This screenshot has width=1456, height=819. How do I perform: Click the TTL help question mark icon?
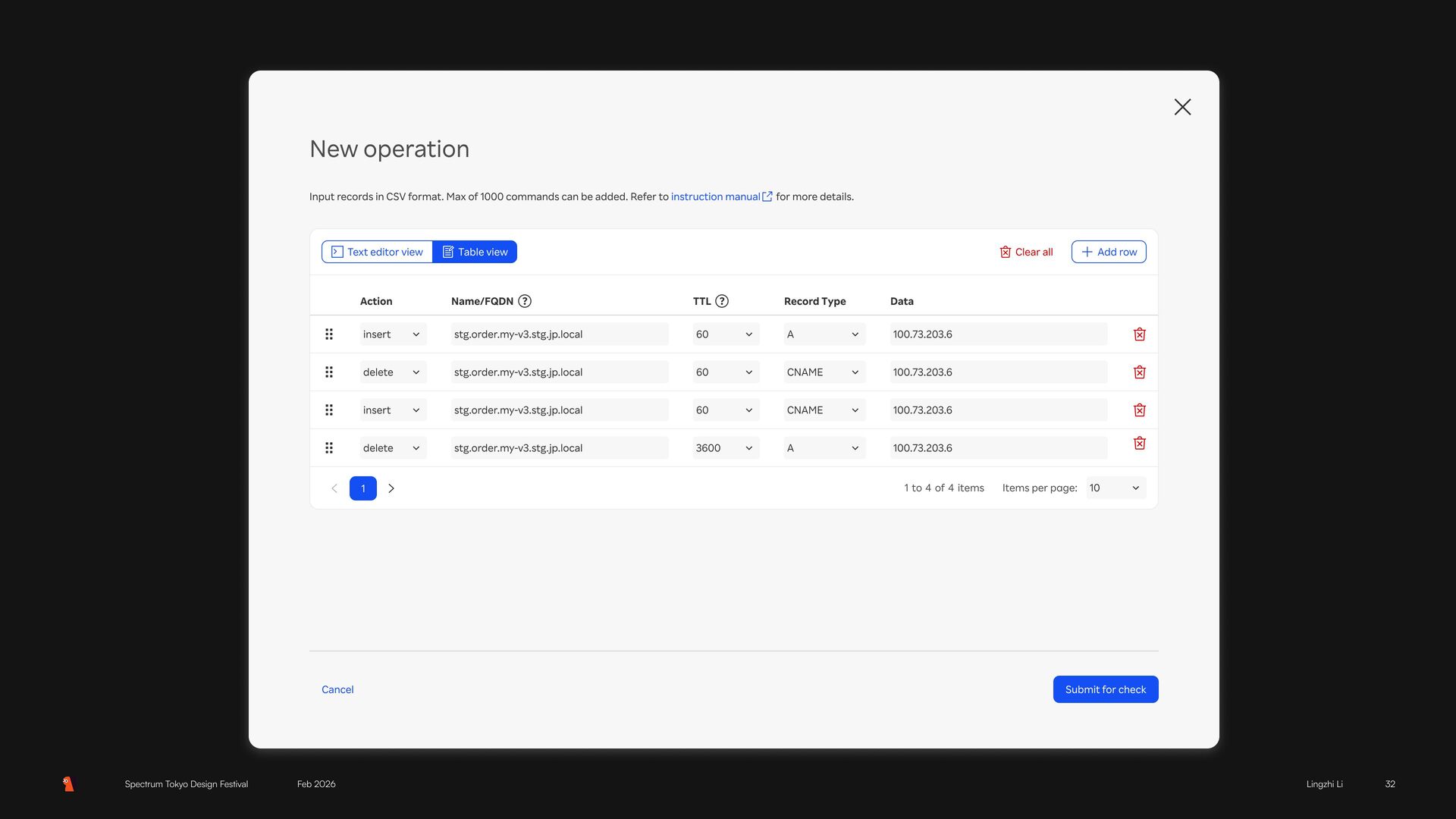pyautogui.click(x=722, y=301)
